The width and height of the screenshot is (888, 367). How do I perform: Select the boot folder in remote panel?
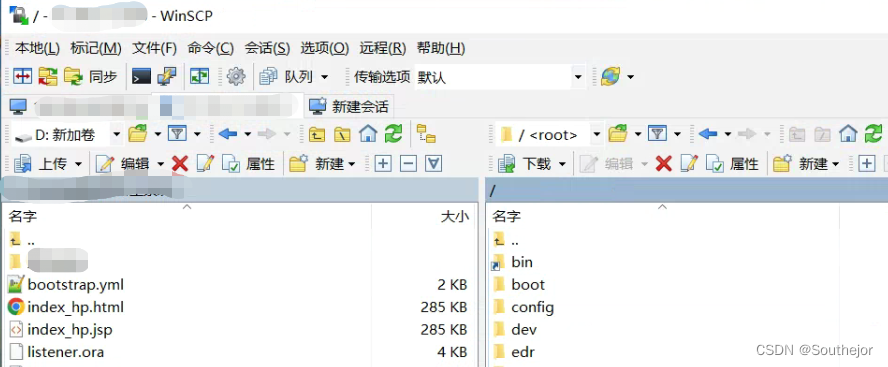click(528, 284)
